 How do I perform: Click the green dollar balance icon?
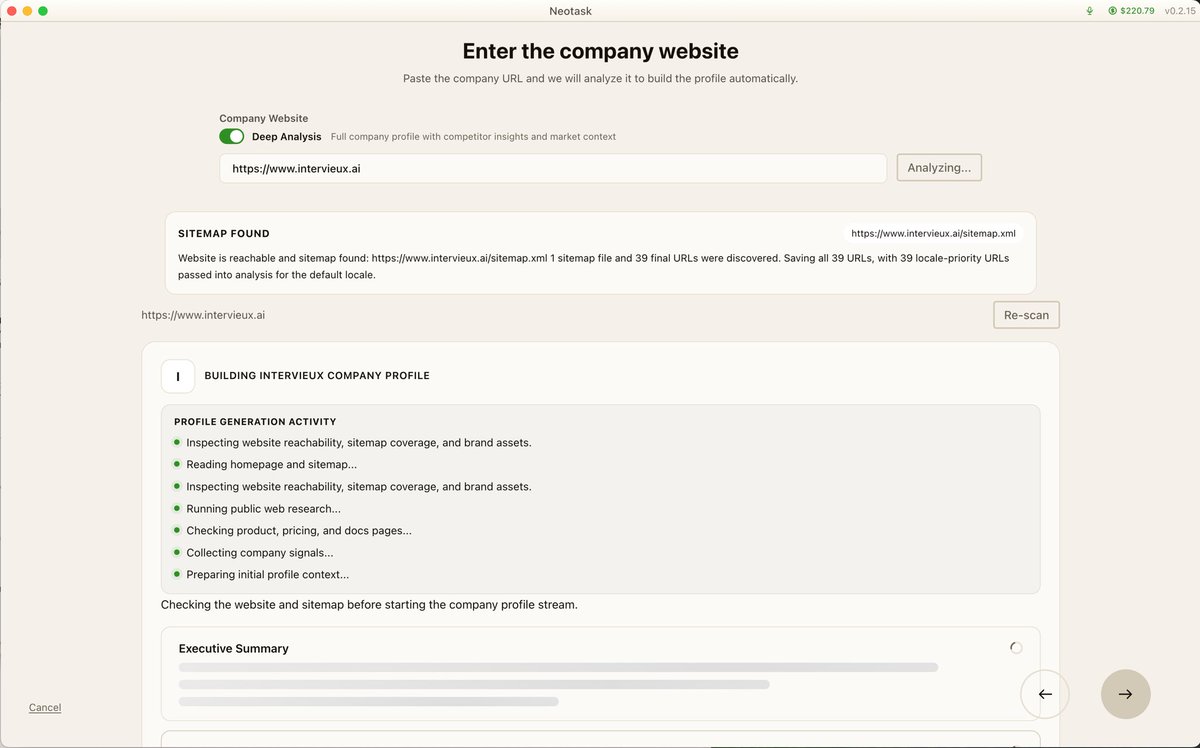(1113, 10)
